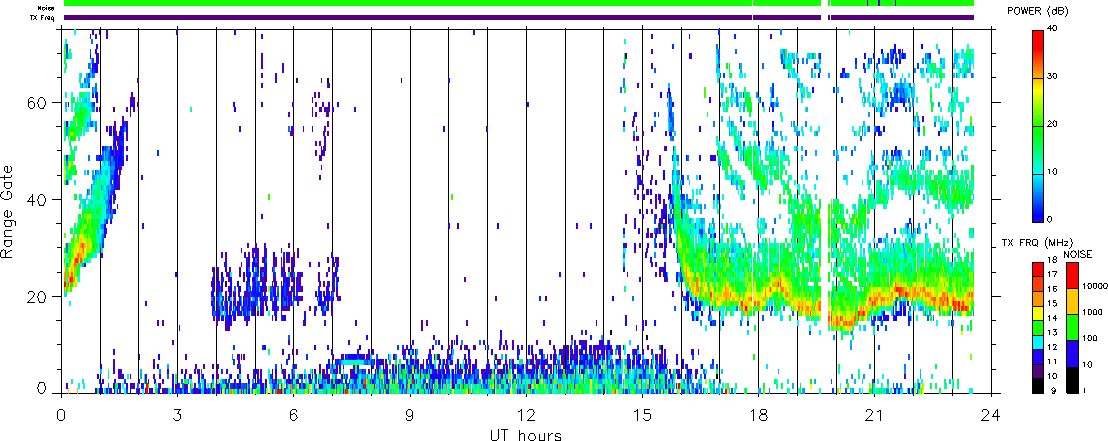1108x441 pixels.
Task: Select the black block in NOISE bar
Action: (x=1072, y=380)
